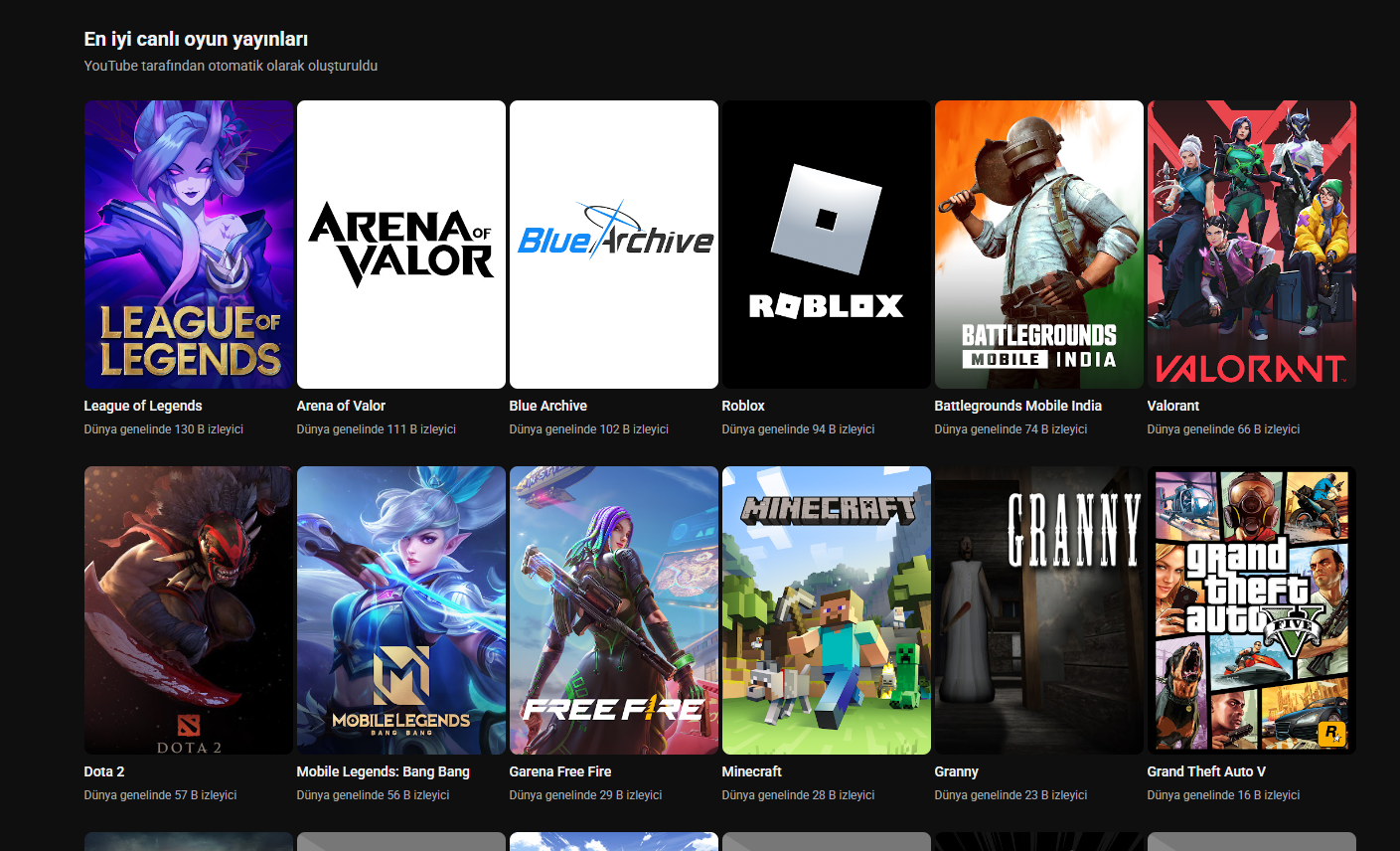Viewport: 1400px width, 851px height.
Task: Click "Dünya genelinde 66 B izleyici" text
Action: coord(1224,429)
